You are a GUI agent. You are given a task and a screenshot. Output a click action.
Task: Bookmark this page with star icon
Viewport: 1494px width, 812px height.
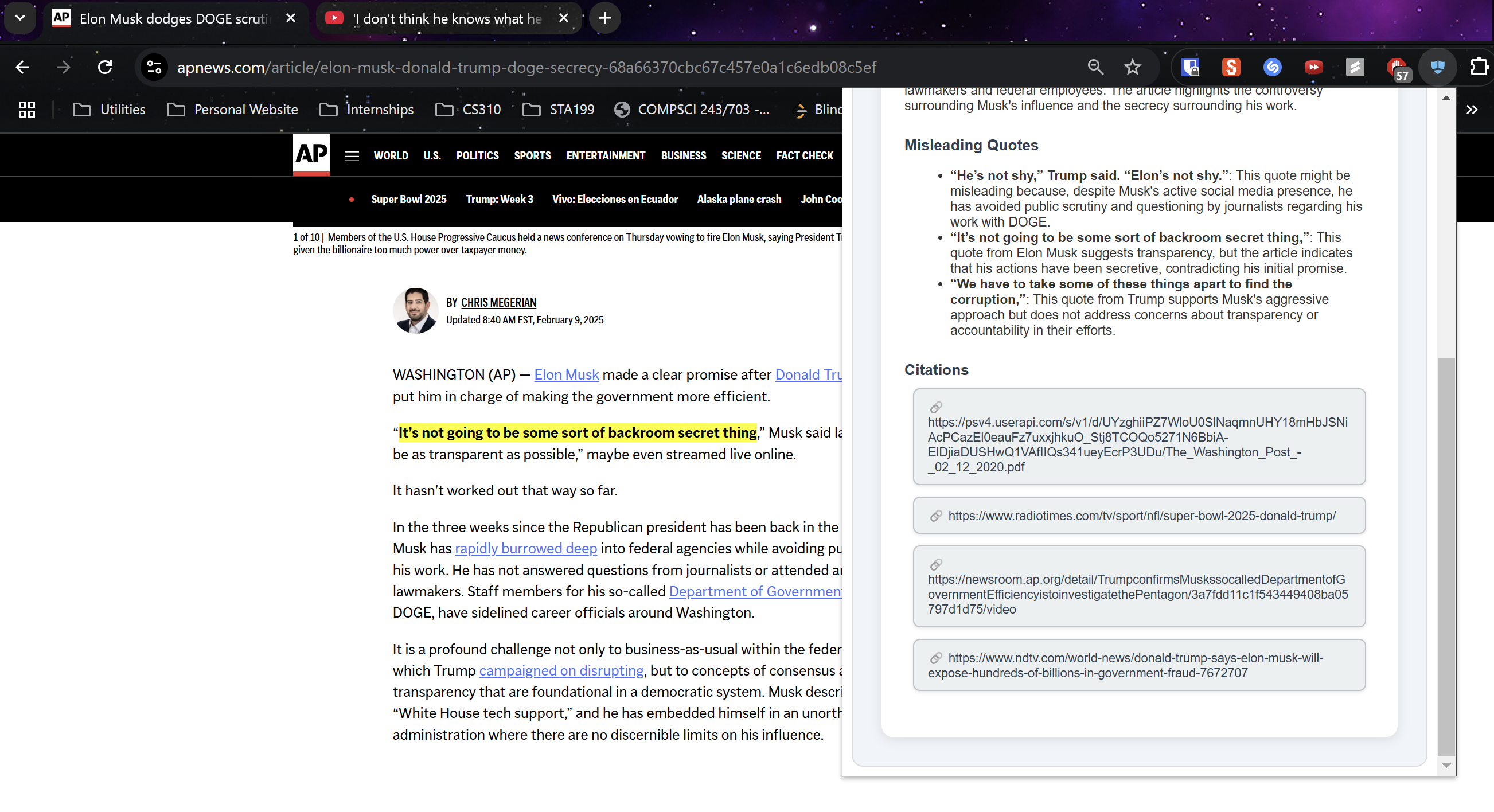[x=1132, y=67]
